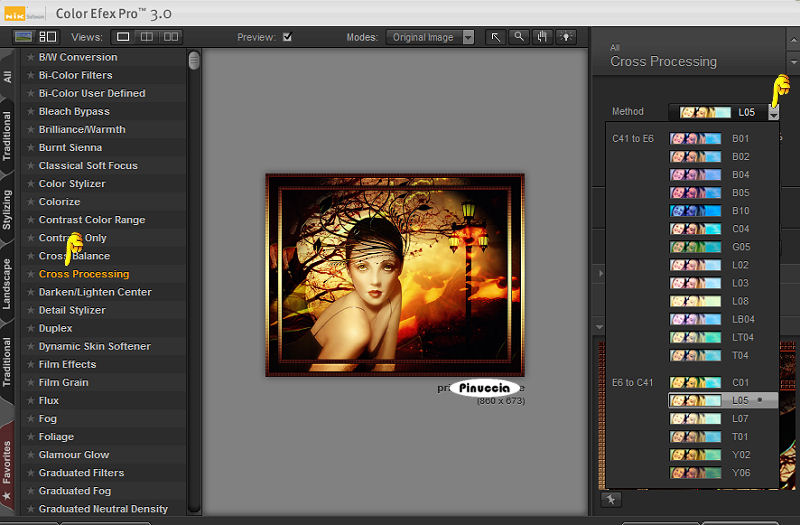
Task: Select the arrow pointer tool
Action: click(496, 37)
